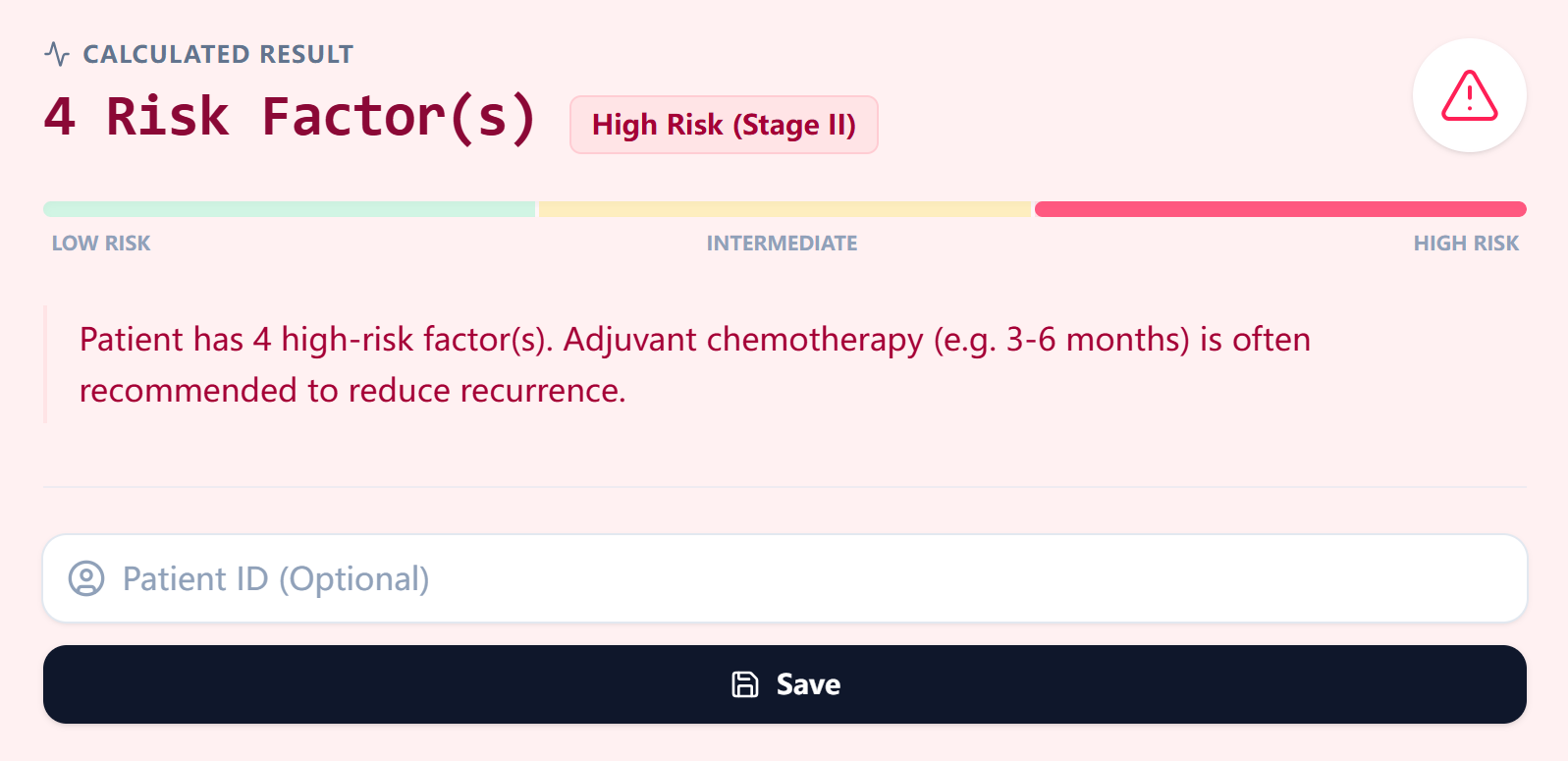Click "recommended to reduce recurrence" text line
1568x761 pixels.
(352, 391)
